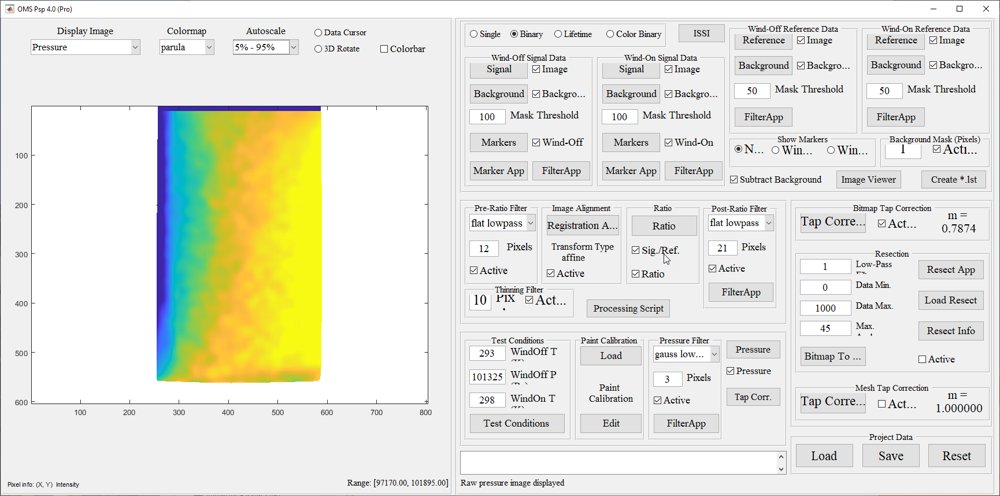Click the Test Conditions button

tap(517, 423)
